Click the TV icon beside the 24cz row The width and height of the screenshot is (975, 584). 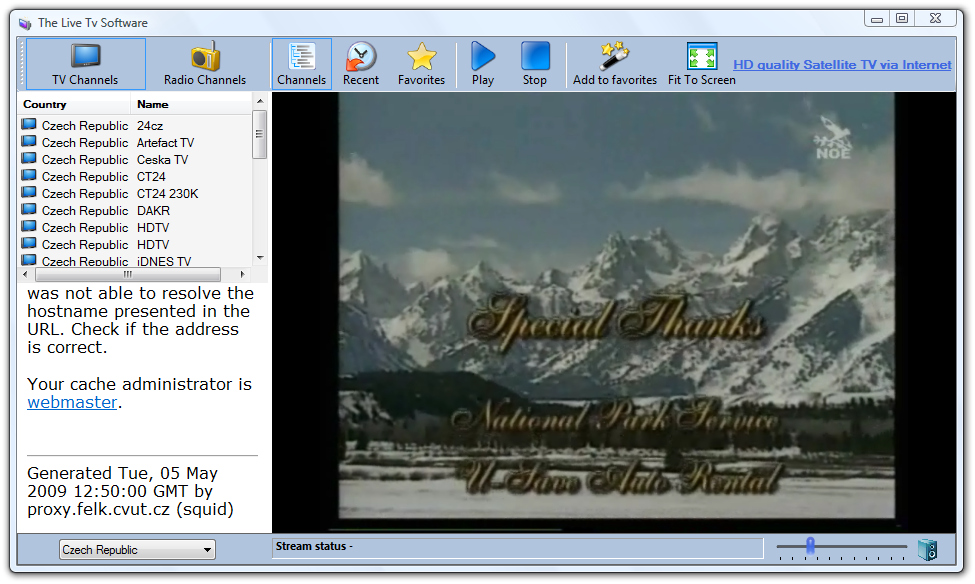[29, 125]
